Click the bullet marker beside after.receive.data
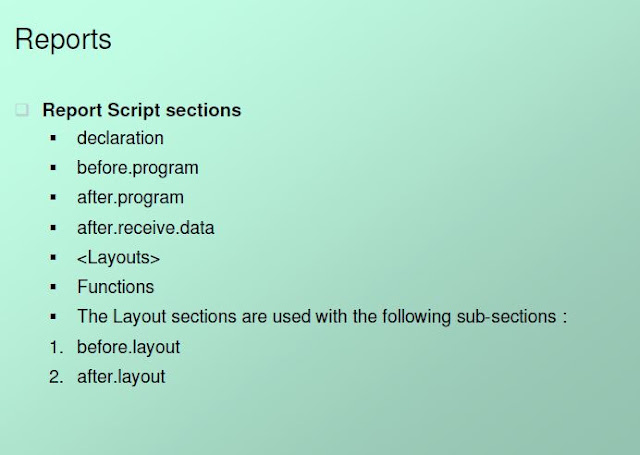 point(53,228)
